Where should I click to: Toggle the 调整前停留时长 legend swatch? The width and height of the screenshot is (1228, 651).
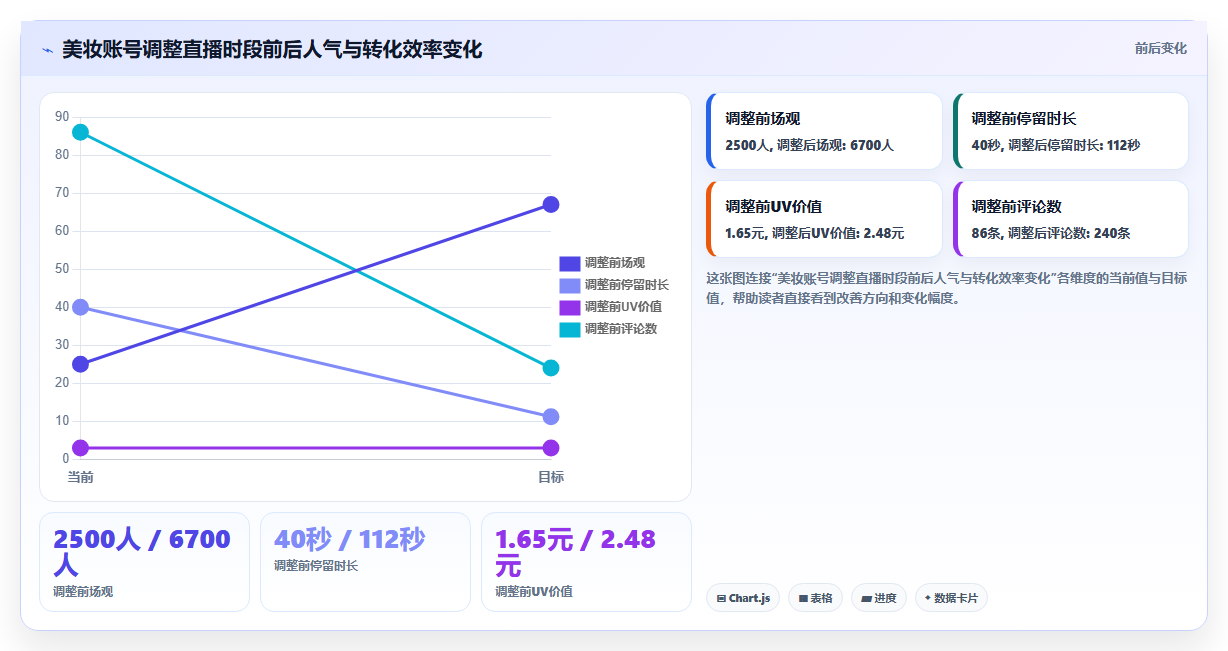click(569, 285)
